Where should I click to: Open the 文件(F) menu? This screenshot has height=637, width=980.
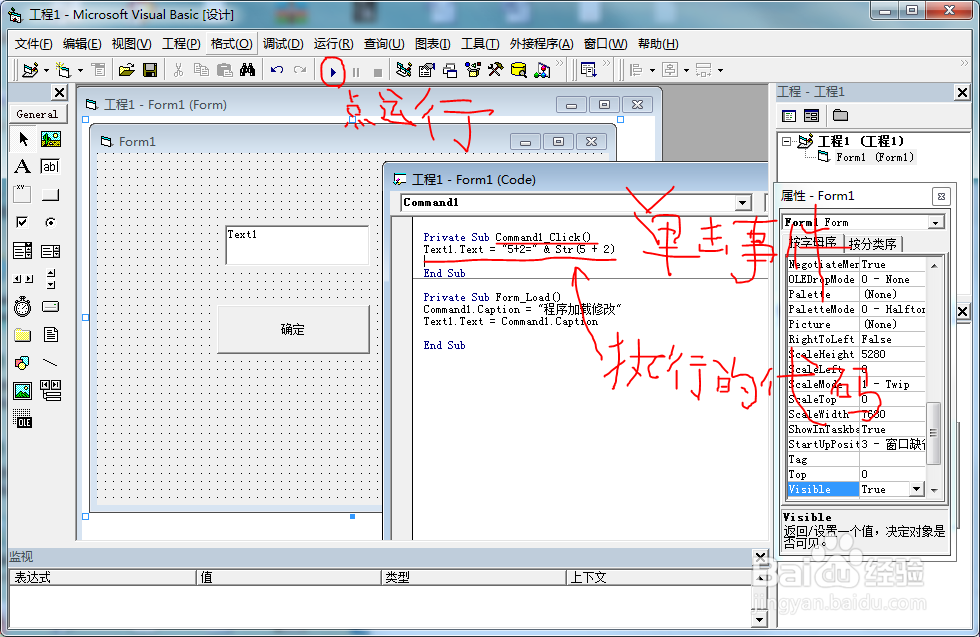[x=34, y=44]
